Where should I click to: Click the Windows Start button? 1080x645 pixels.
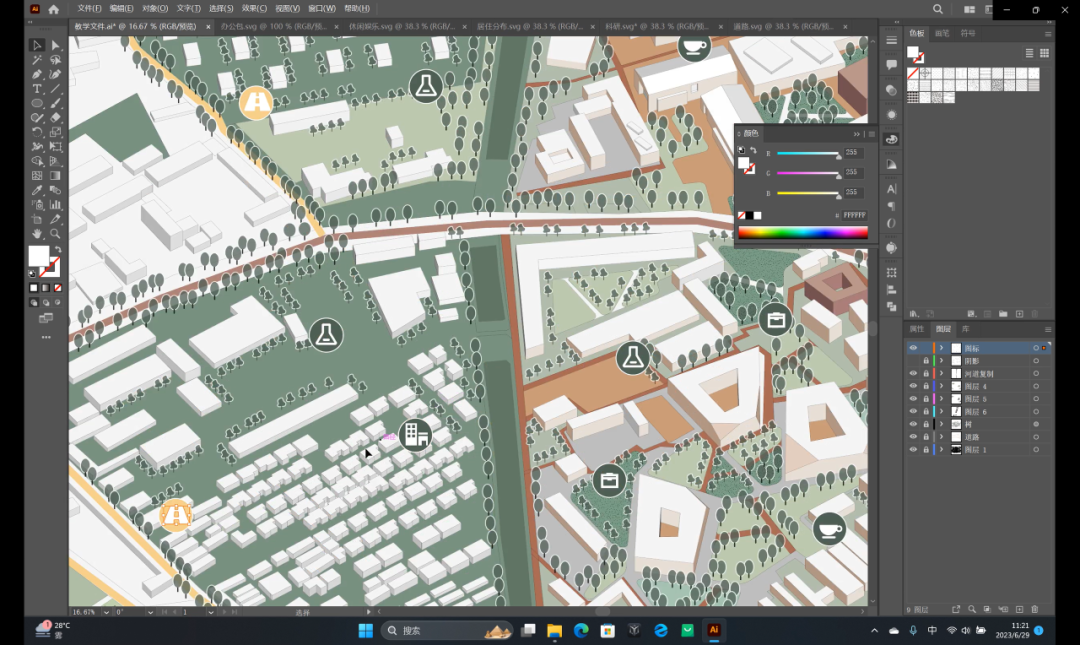coord(366,630)
